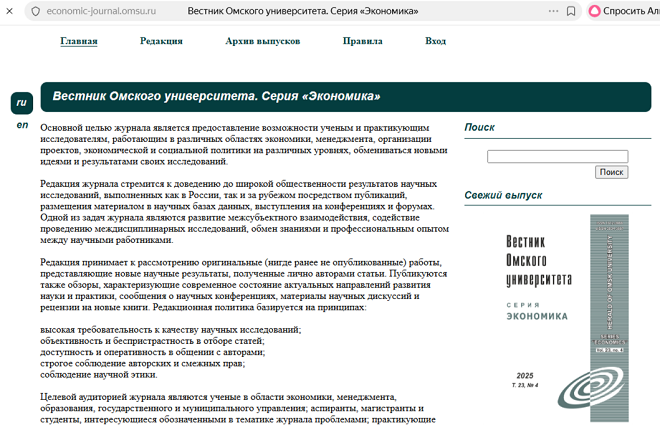The height and width of the screenshot is (425, 660).
Task: Click the line 'строгое соблюдение авторских и смежных прав;'
Action: (143, 363)
